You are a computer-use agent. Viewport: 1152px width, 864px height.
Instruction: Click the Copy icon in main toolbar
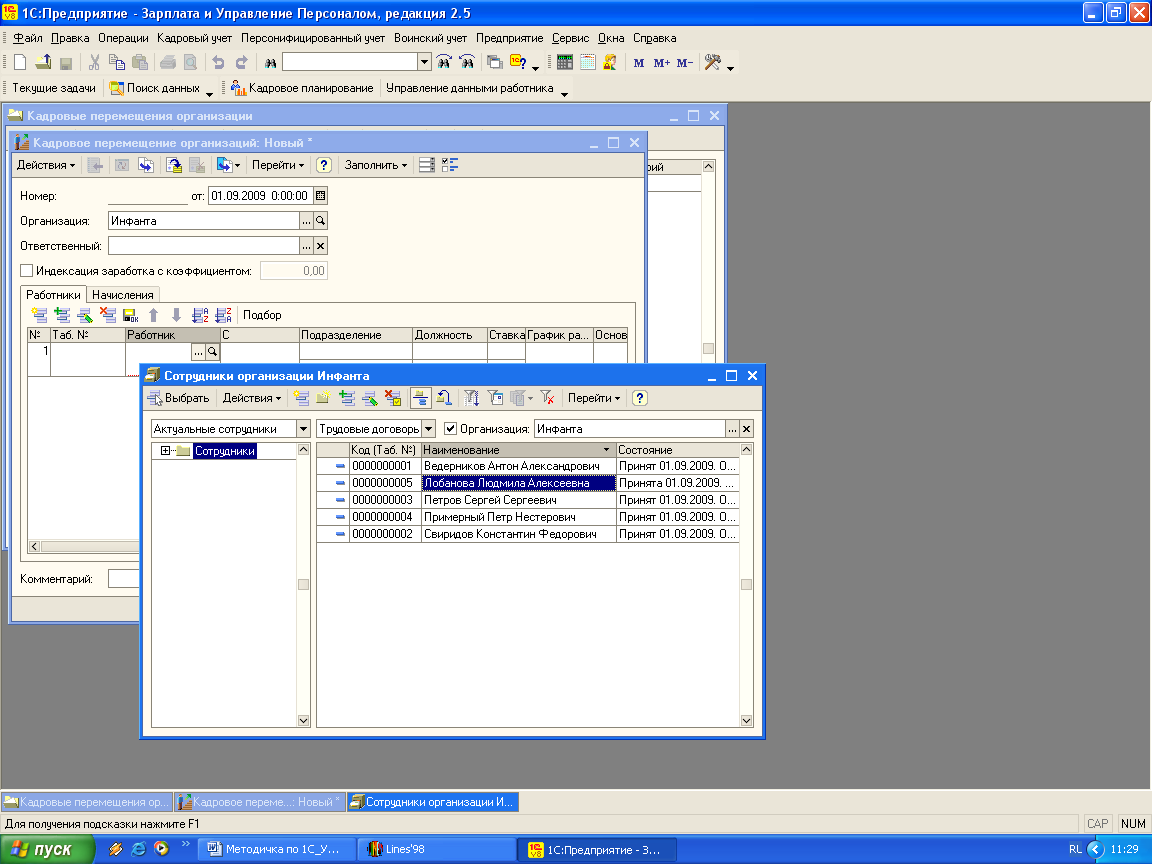tap(116, 62)
